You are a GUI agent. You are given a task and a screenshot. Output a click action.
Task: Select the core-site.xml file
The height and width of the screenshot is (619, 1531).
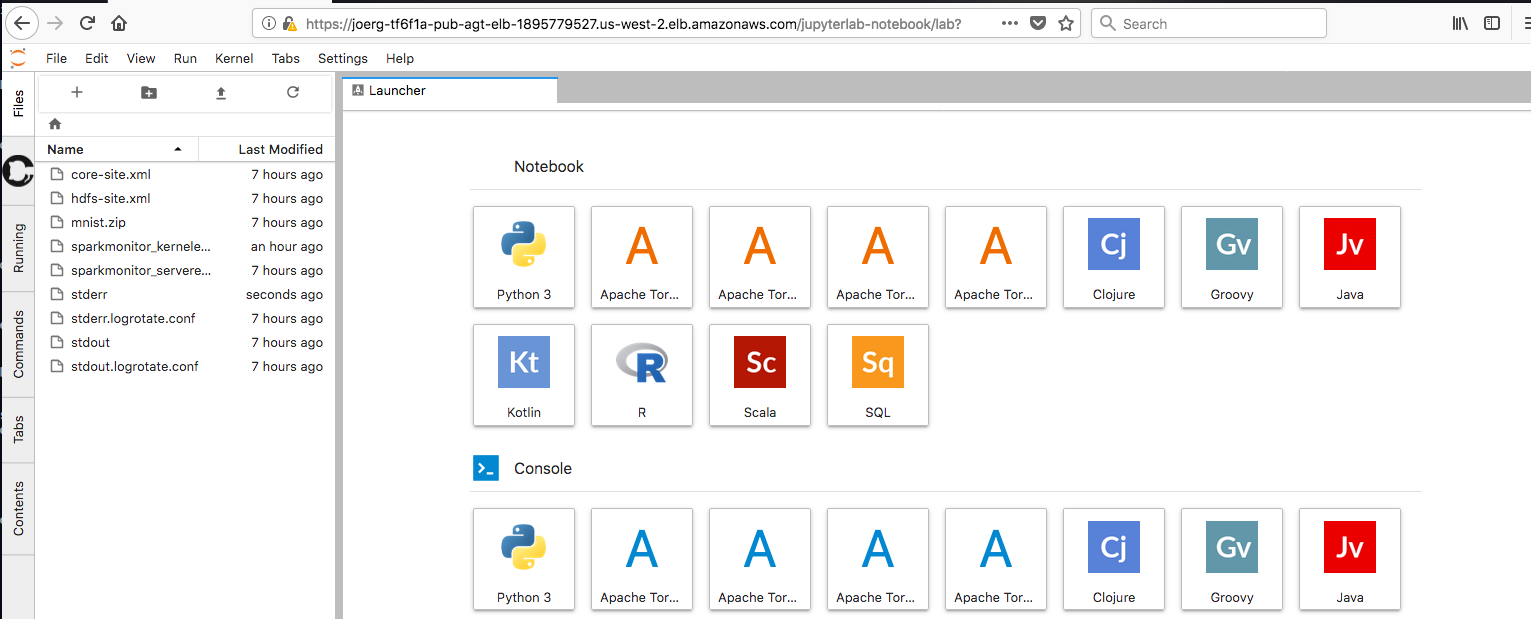coord(186,174)
